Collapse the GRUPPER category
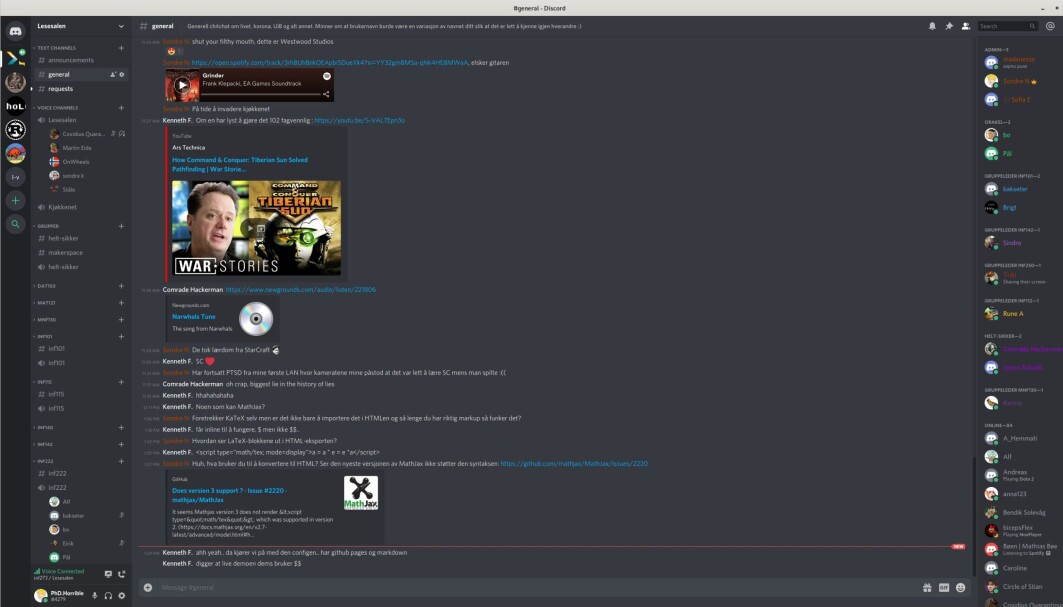The width and height of the screenshot is (1063, 607). coord(47,227)
